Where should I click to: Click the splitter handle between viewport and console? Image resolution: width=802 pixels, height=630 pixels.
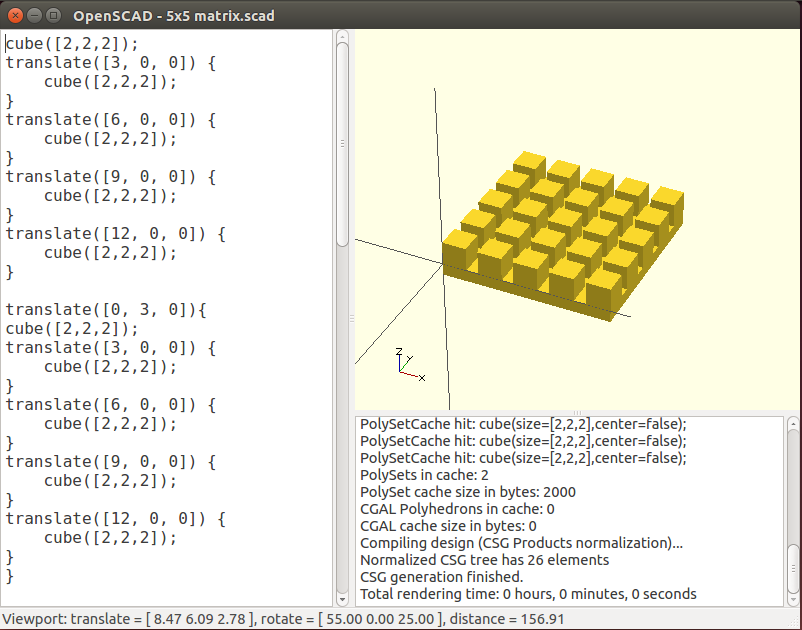point(577,413)
